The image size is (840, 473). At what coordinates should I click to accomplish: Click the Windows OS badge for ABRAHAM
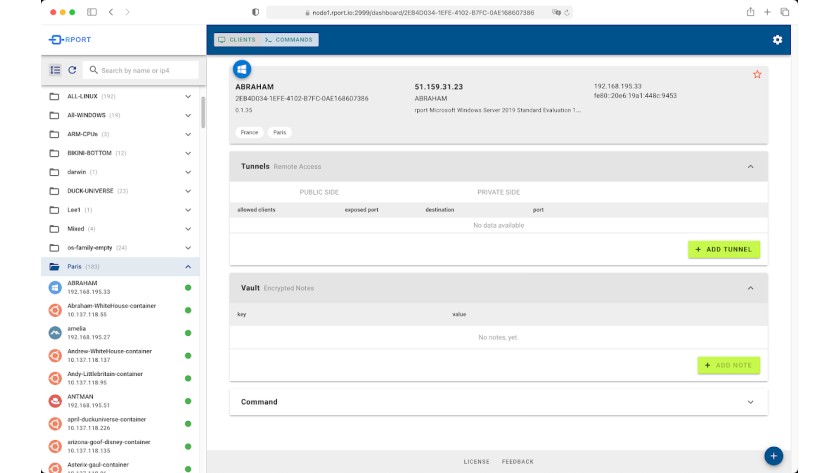pos(242,69)
